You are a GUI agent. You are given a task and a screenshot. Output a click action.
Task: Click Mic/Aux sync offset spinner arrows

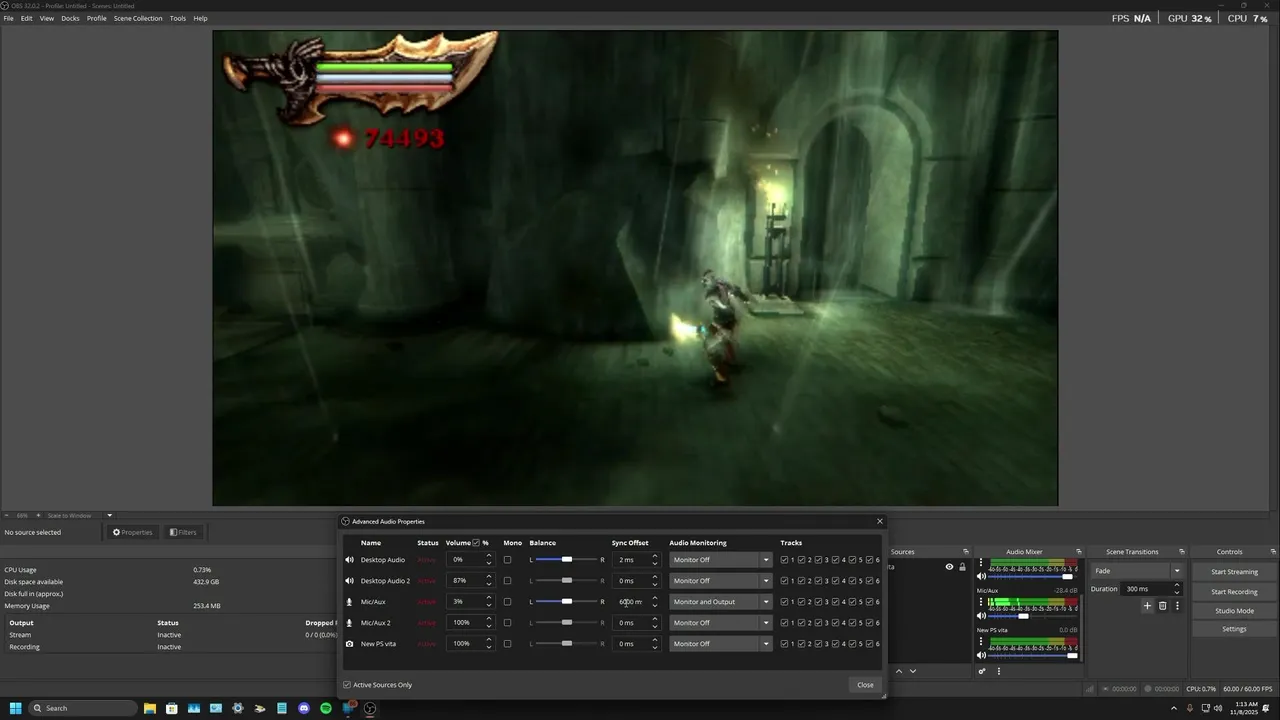655,602
